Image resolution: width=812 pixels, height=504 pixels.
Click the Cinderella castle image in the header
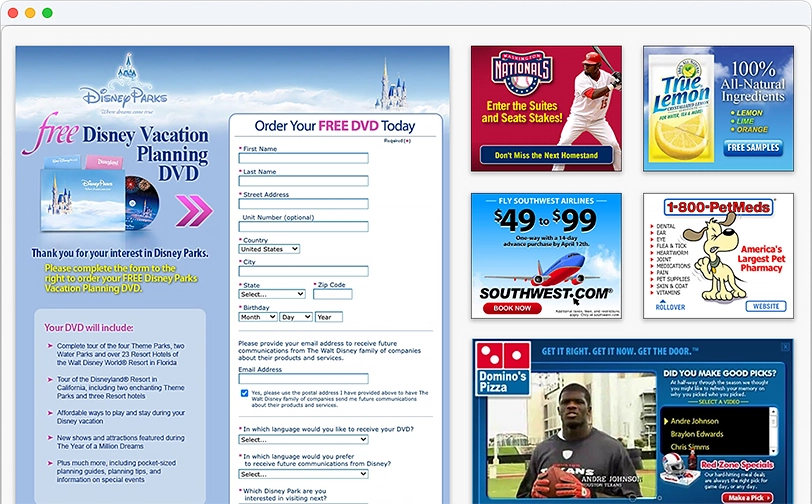(x=391, y=86)
